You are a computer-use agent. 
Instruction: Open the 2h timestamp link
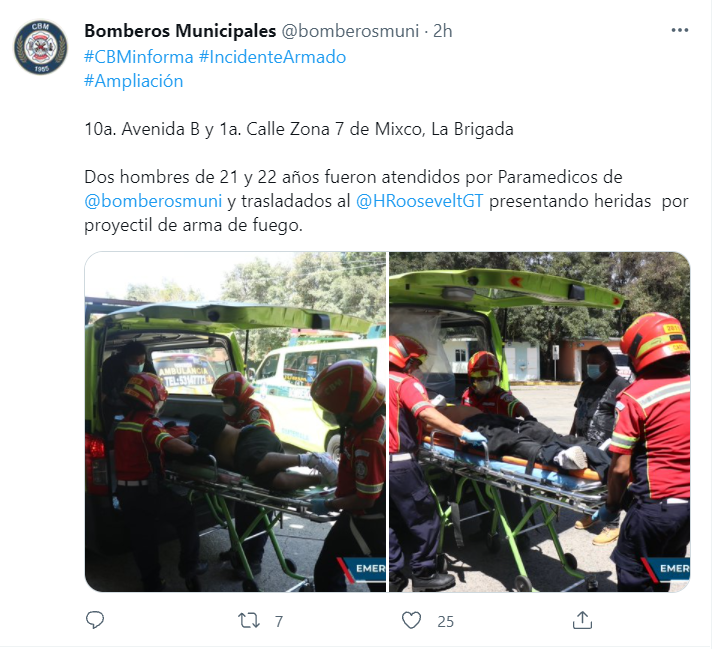tap(443, 31)
